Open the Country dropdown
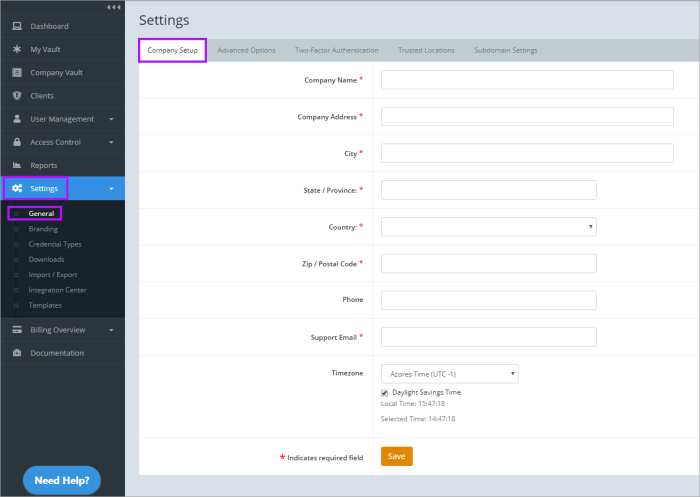This screenshot has height=497, width=700. tap(489, 227)
